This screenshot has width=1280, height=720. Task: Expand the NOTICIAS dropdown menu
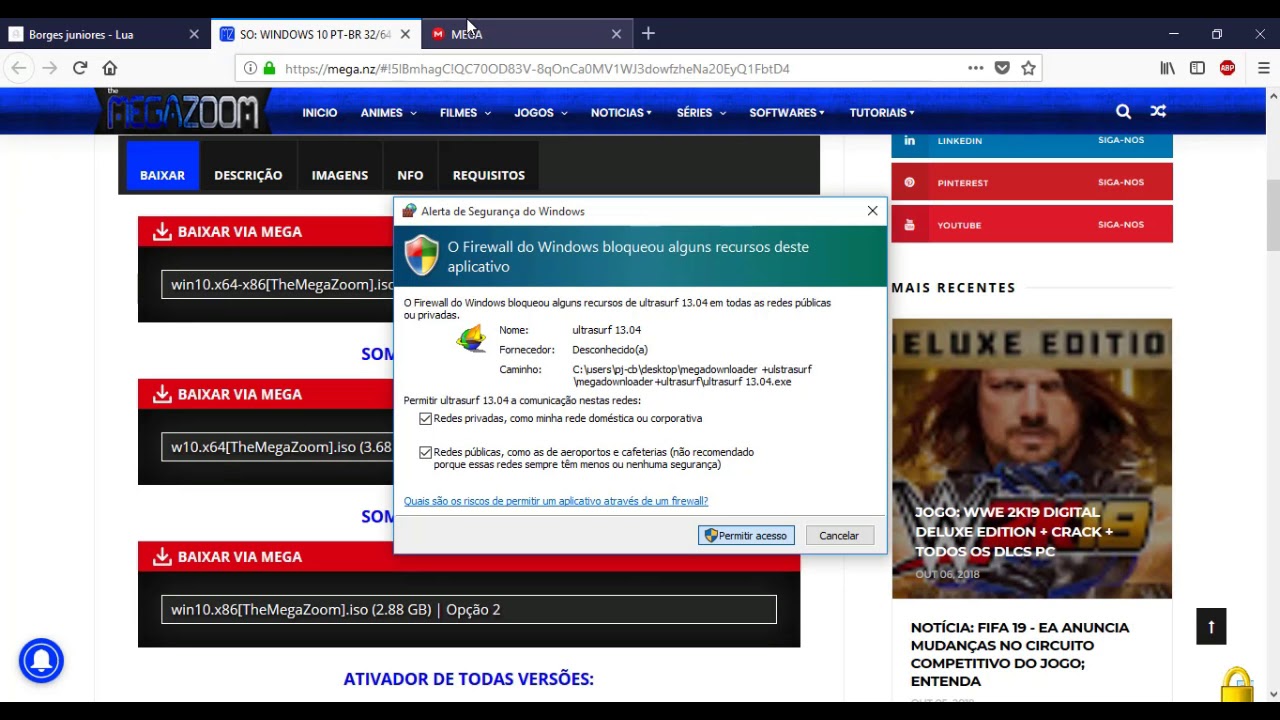pos(621,113)
